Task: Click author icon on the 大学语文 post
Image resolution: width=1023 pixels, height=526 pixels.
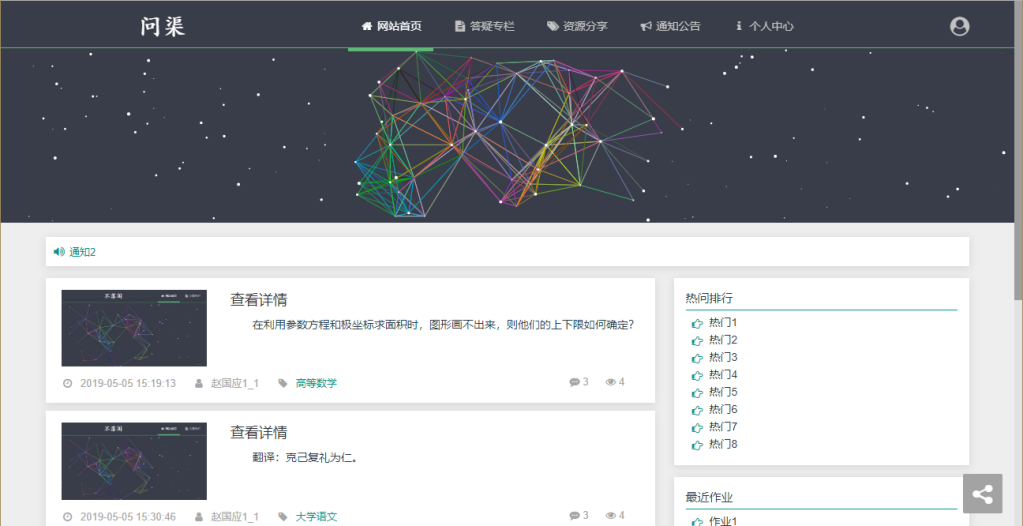Action: tap(199, 517)
